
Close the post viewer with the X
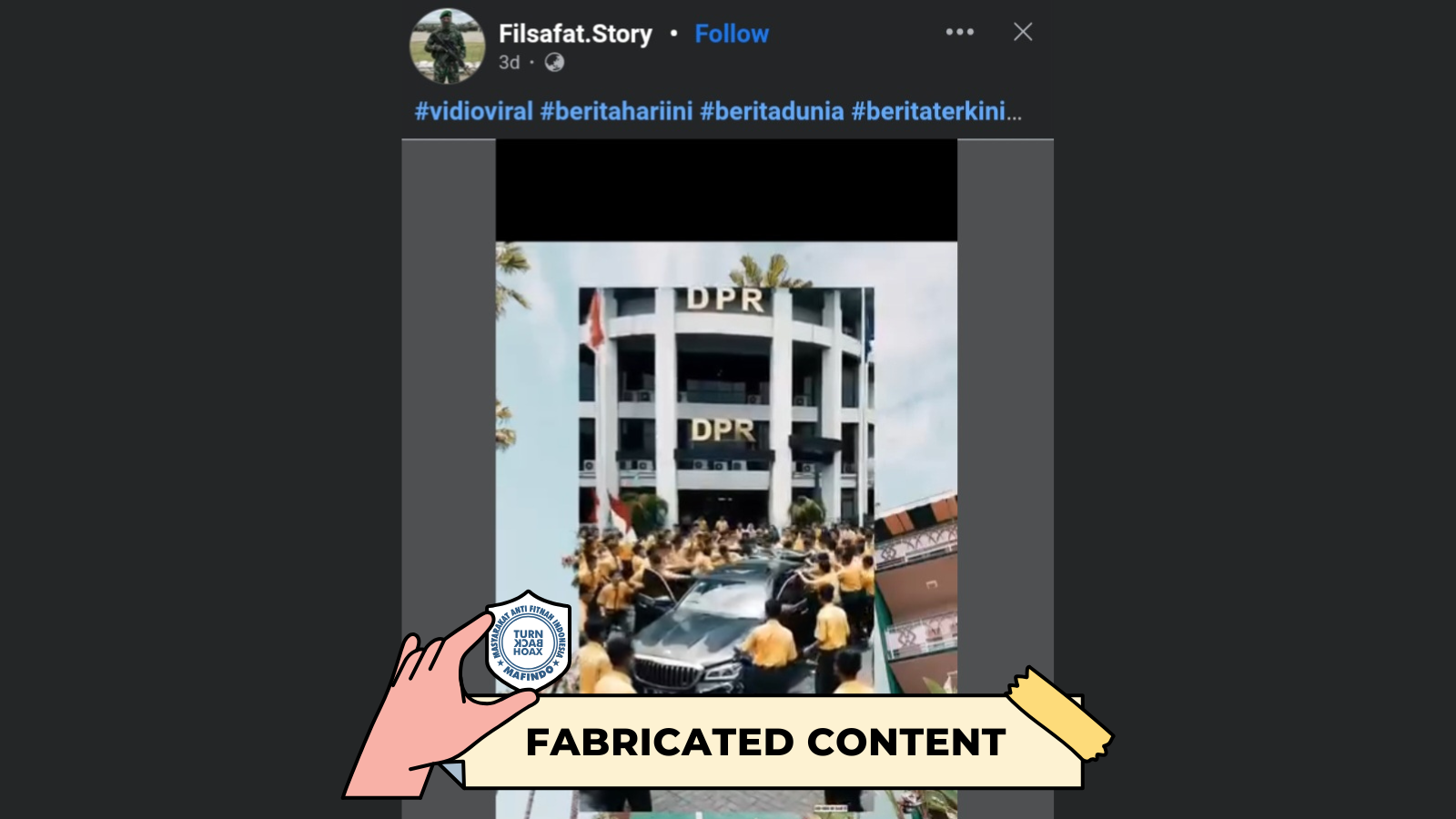(x=1023, y=32)
